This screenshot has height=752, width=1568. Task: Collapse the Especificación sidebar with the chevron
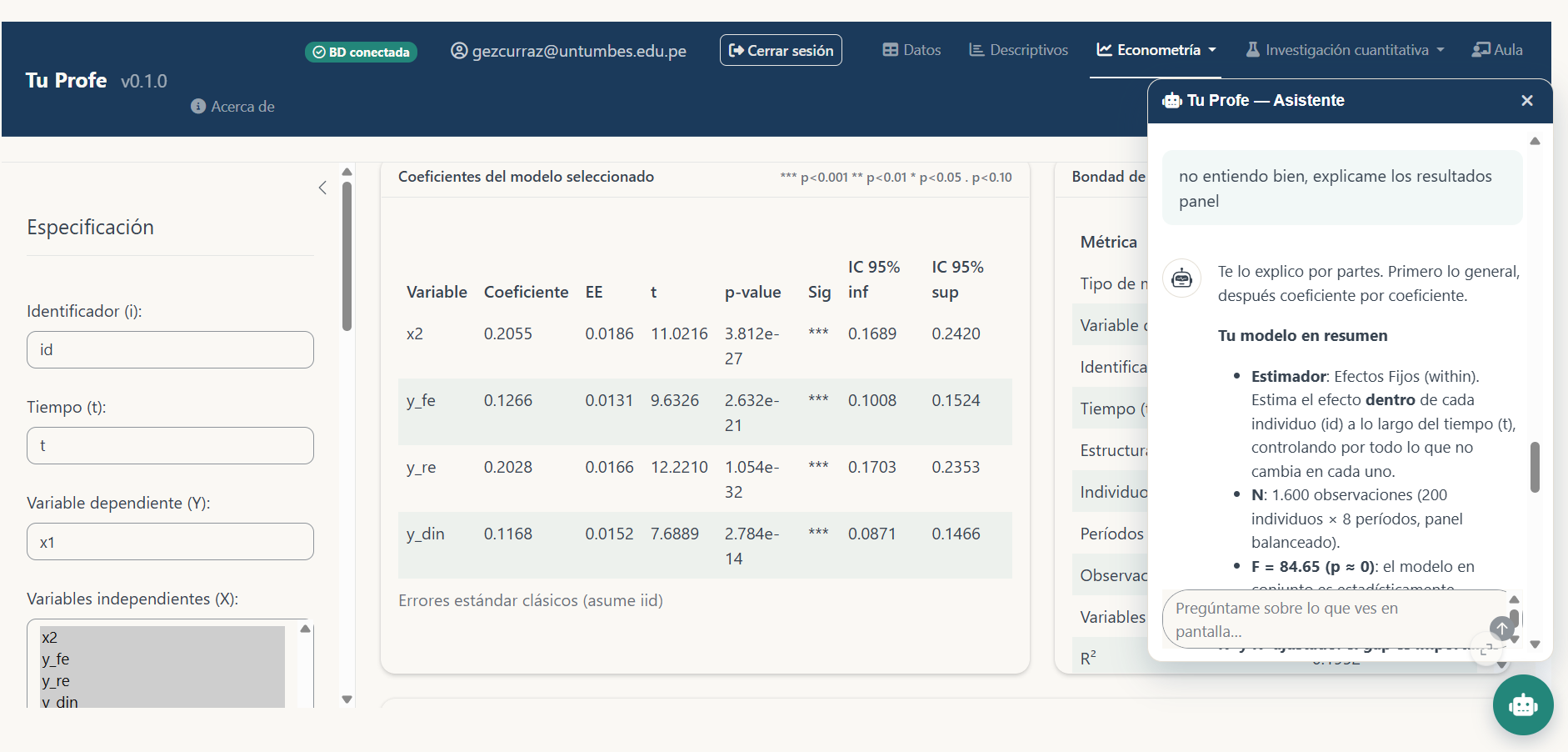[x=322, y=188]
